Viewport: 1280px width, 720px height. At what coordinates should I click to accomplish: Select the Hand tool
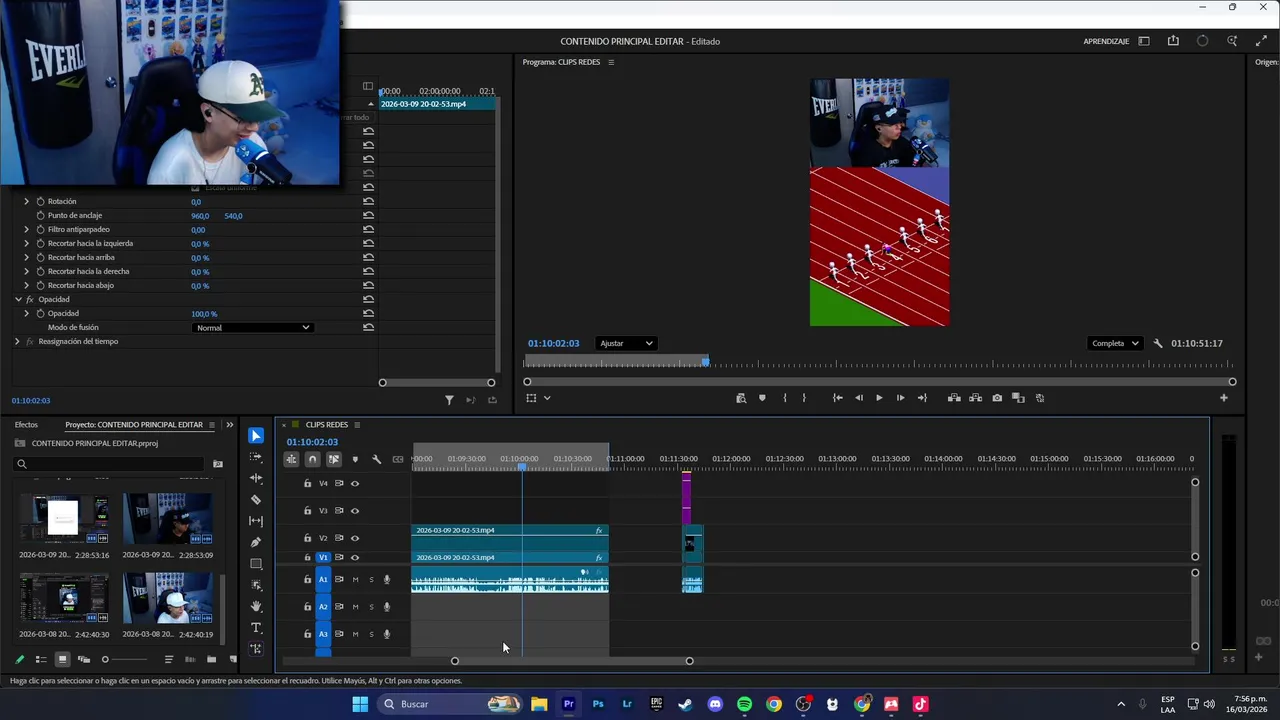pos(256,606)
